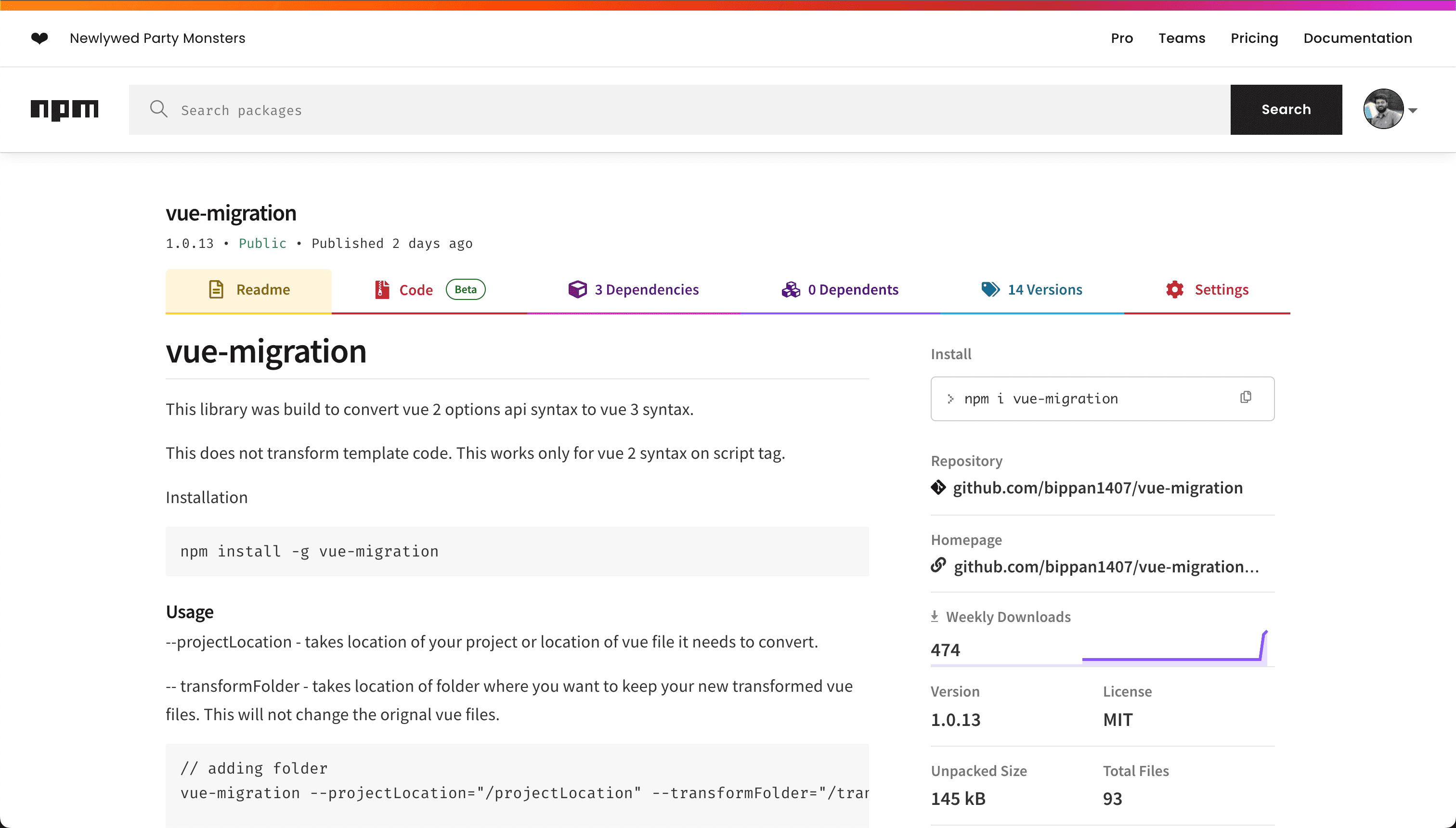Click the 'Installation' text
1456x828 pixels.
click(207, 497)
